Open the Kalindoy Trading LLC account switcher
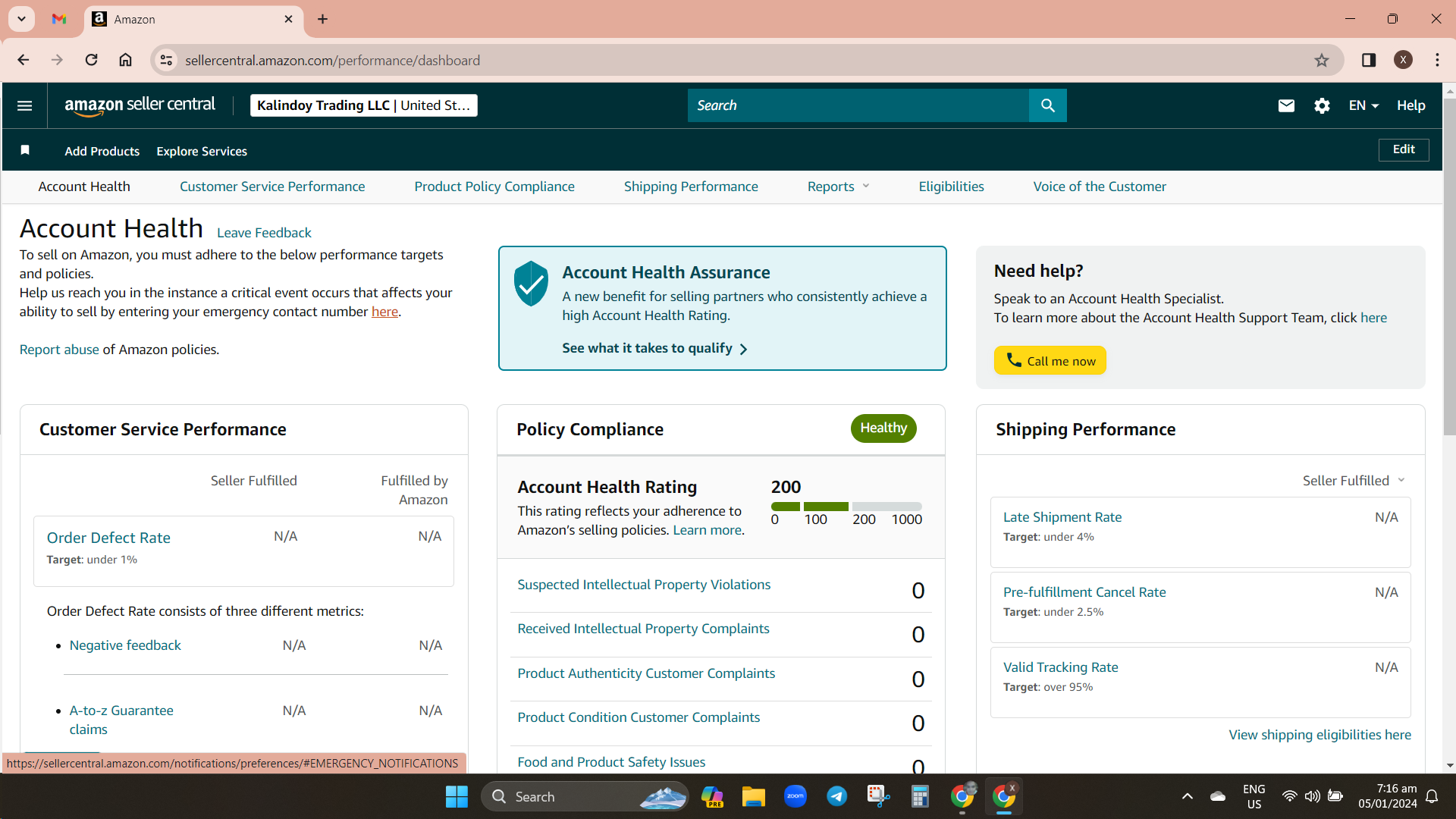Image resolution: width=1456 pixels, height=819 pixels. (364, 105)
